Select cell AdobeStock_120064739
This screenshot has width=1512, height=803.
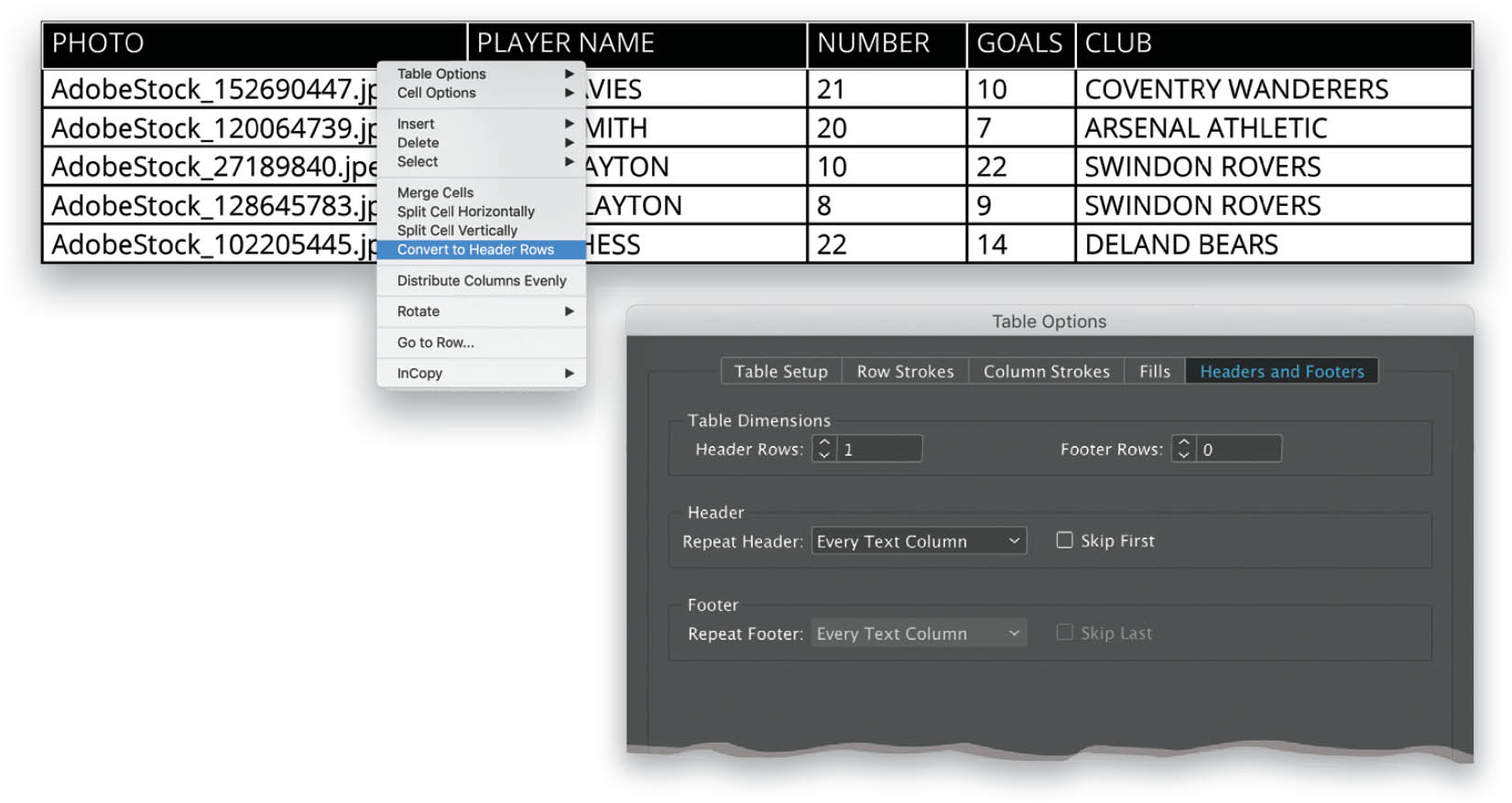coord(211,128)
